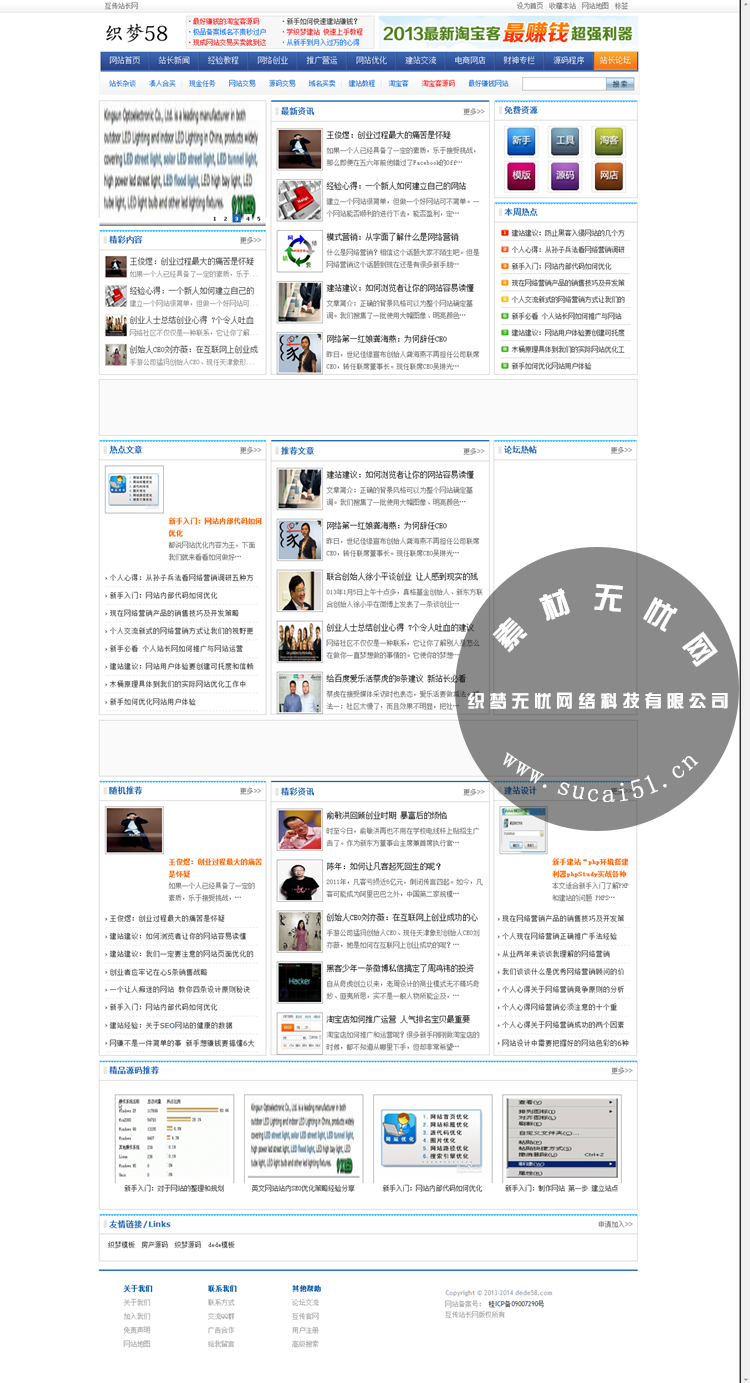Open the 源码程序 navigation tab

pos(568,60)
